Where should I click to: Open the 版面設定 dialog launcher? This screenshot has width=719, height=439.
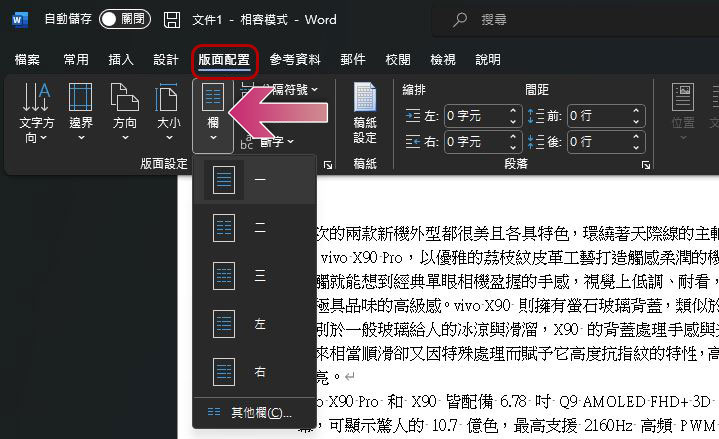coord(327,165)
